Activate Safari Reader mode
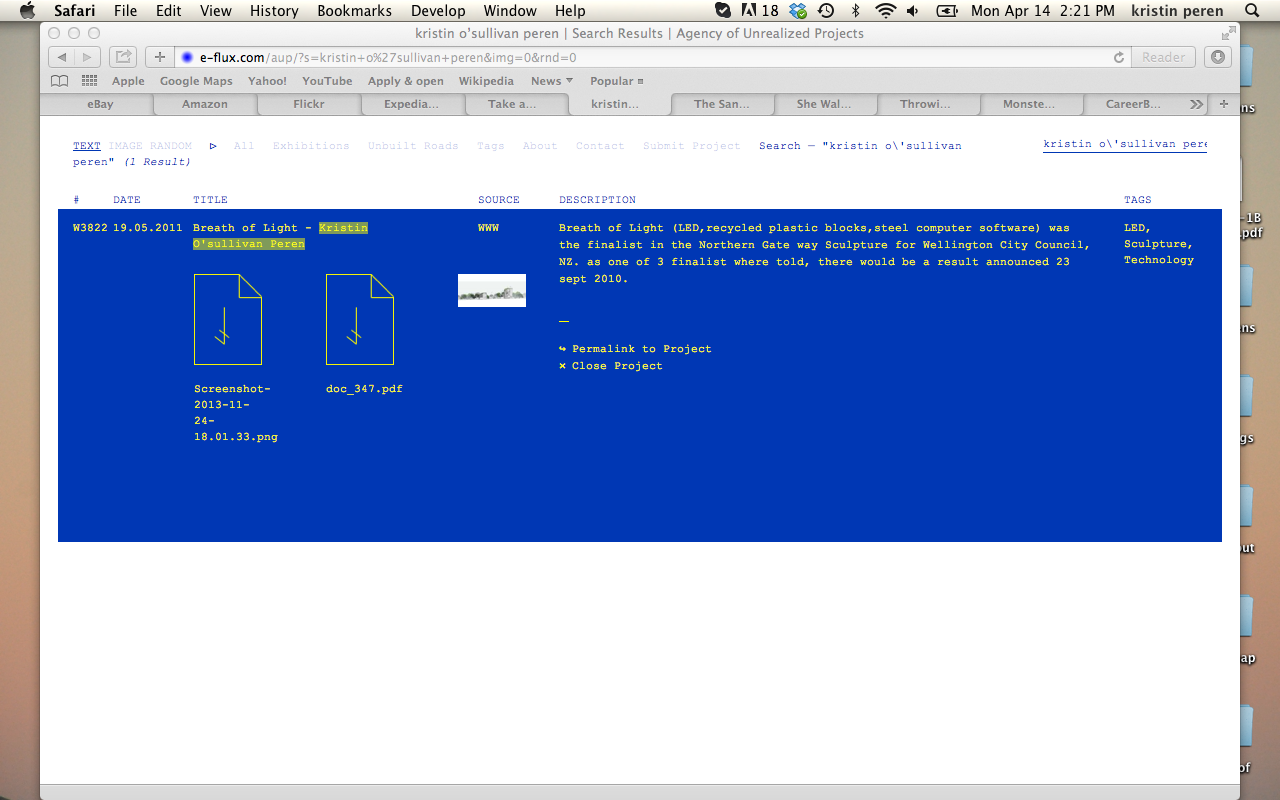Screen dimensions: 1280x800 point(1163,57)
